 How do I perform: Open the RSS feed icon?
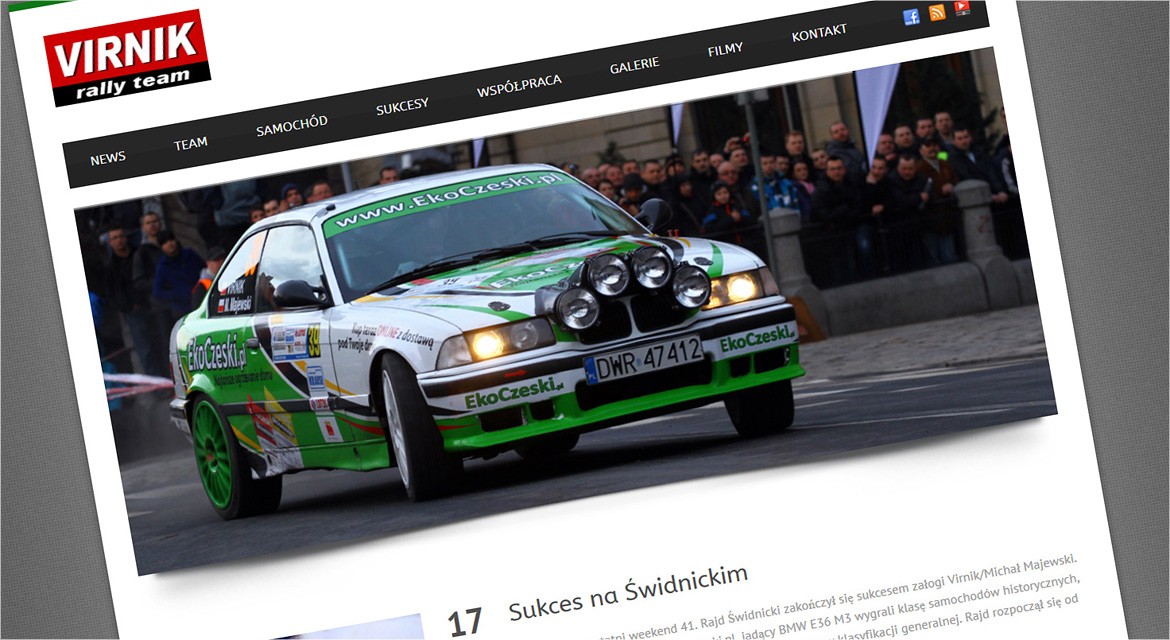pos(937,13)
